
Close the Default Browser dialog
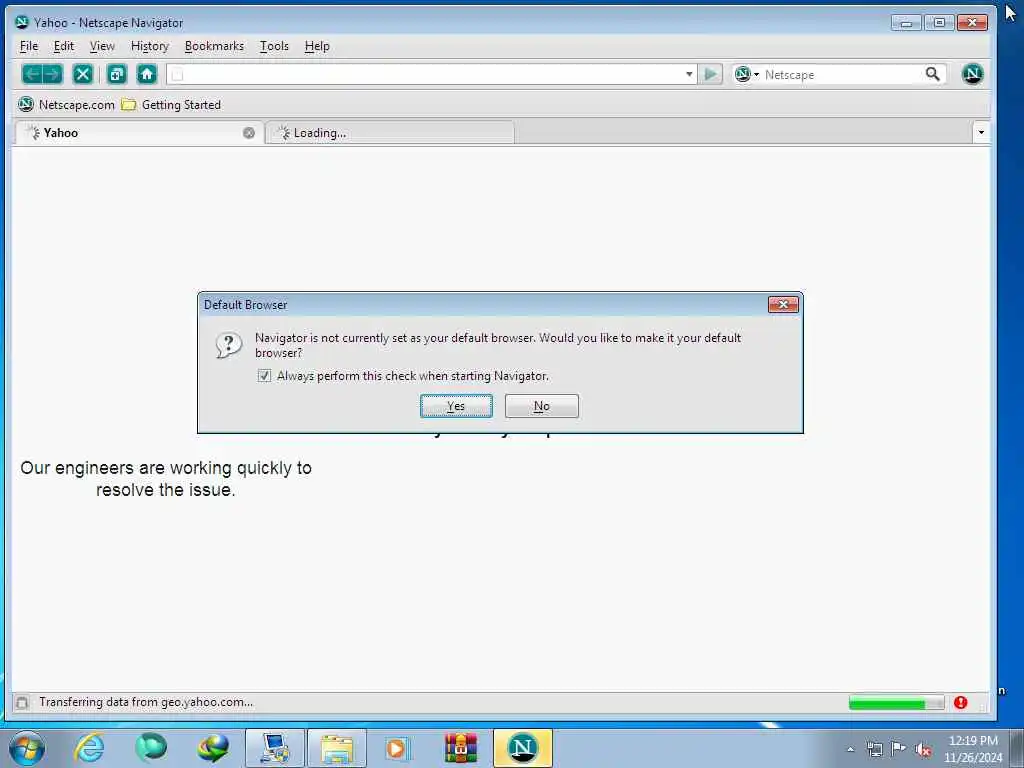783,305
